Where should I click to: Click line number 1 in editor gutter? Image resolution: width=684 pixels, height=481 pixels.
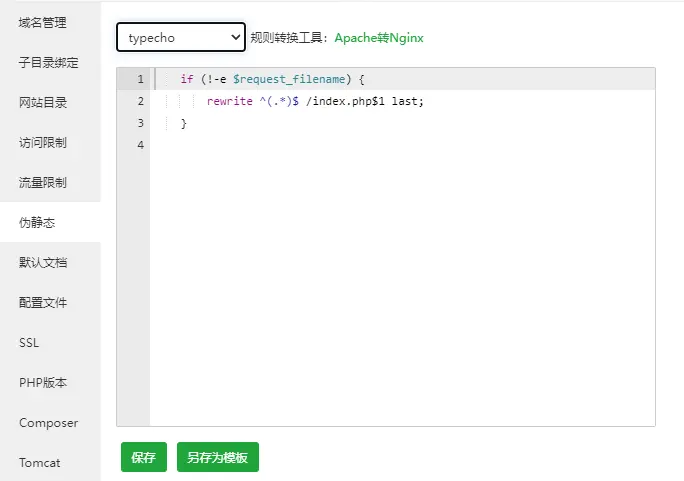pos(140,79)
